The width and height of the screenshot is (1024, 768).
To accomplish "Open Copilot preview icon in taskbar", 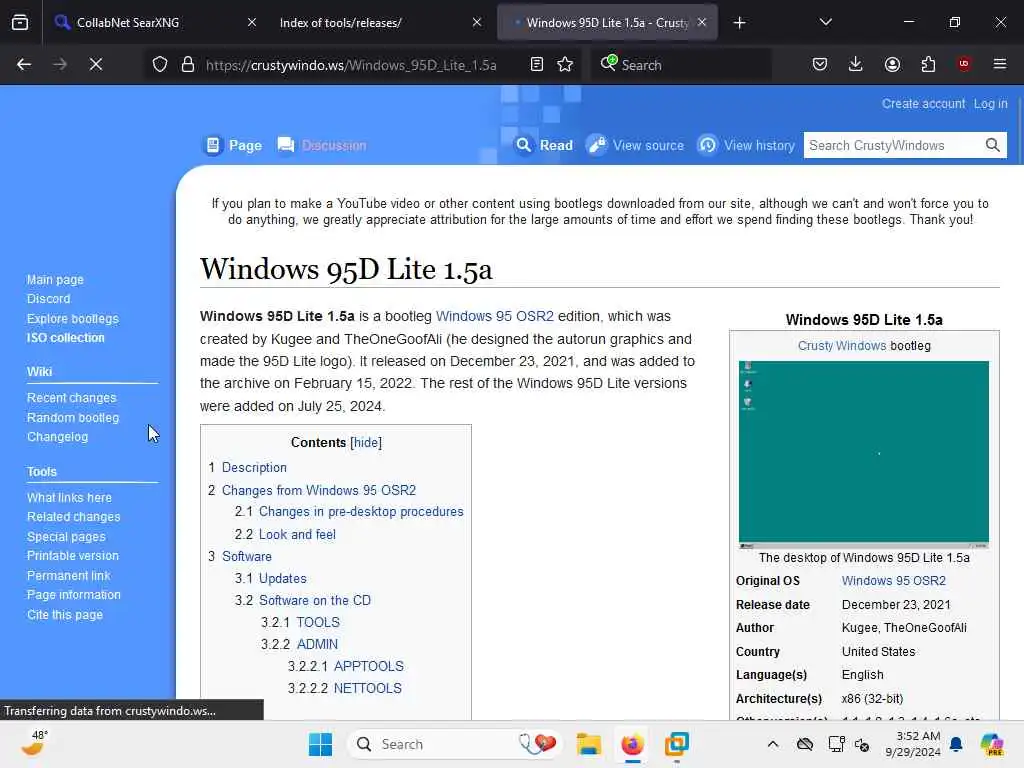I will coord(992,744).
